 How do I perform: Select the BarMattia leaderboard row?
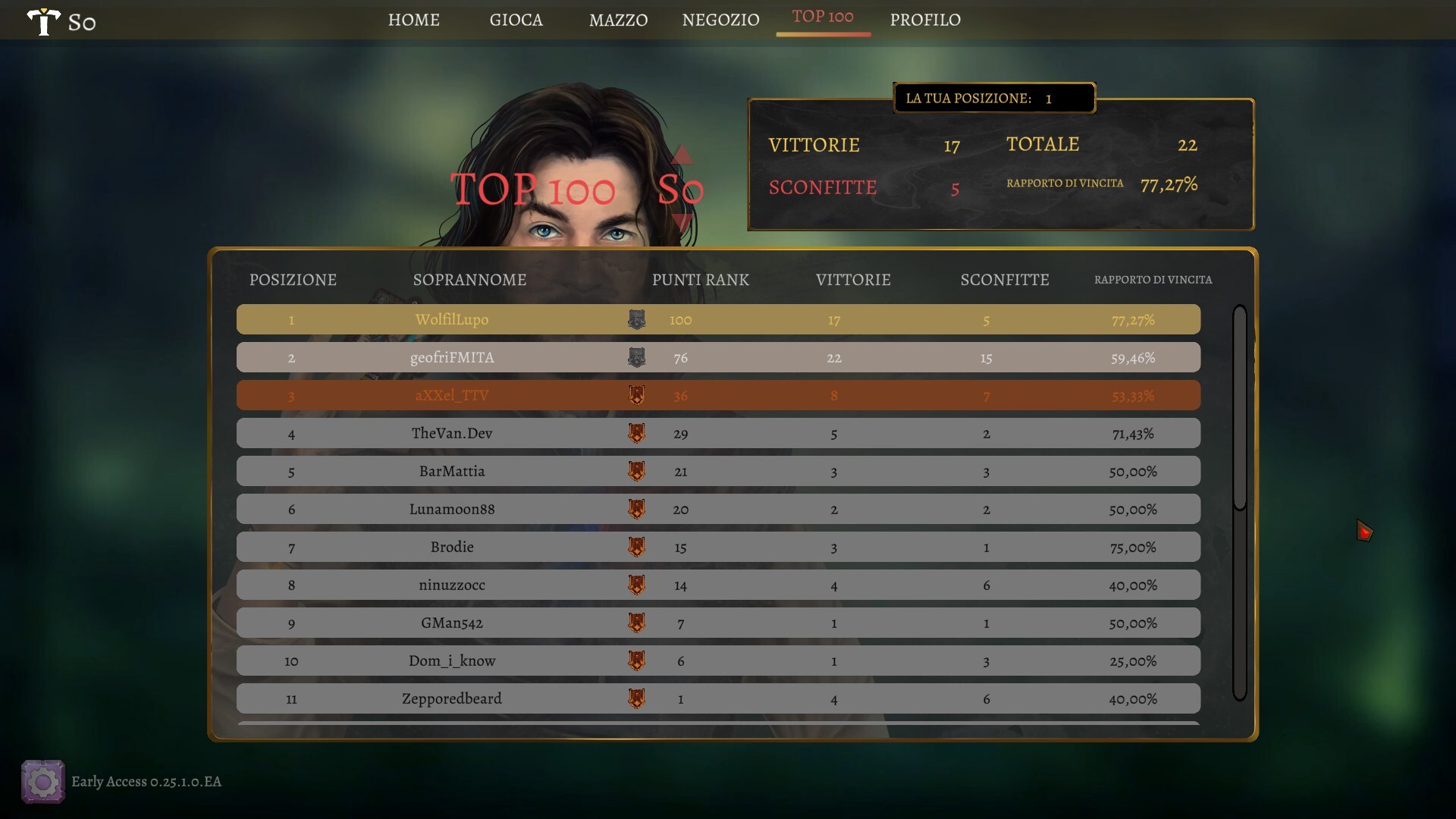coord(718,471)
